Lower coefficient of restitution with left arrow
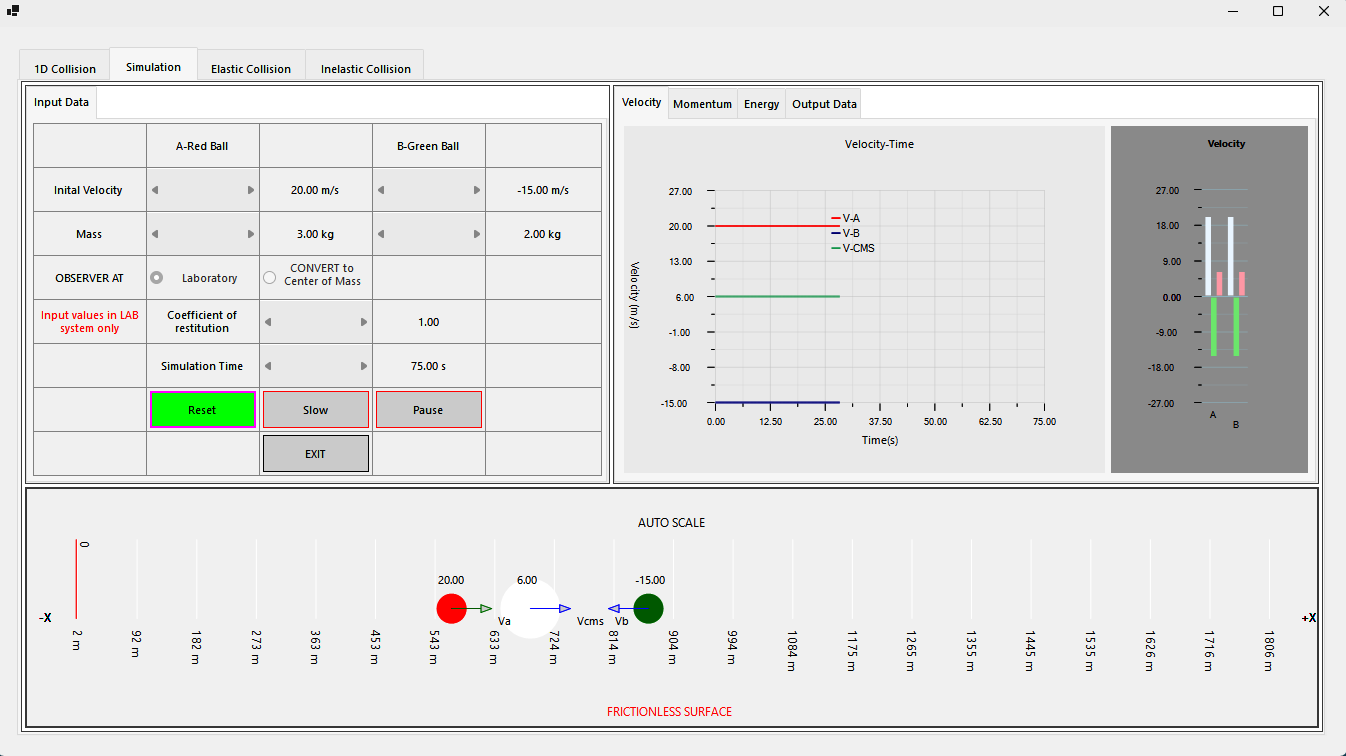This screenshot has width=1346, height=756. tap(268, 322)
